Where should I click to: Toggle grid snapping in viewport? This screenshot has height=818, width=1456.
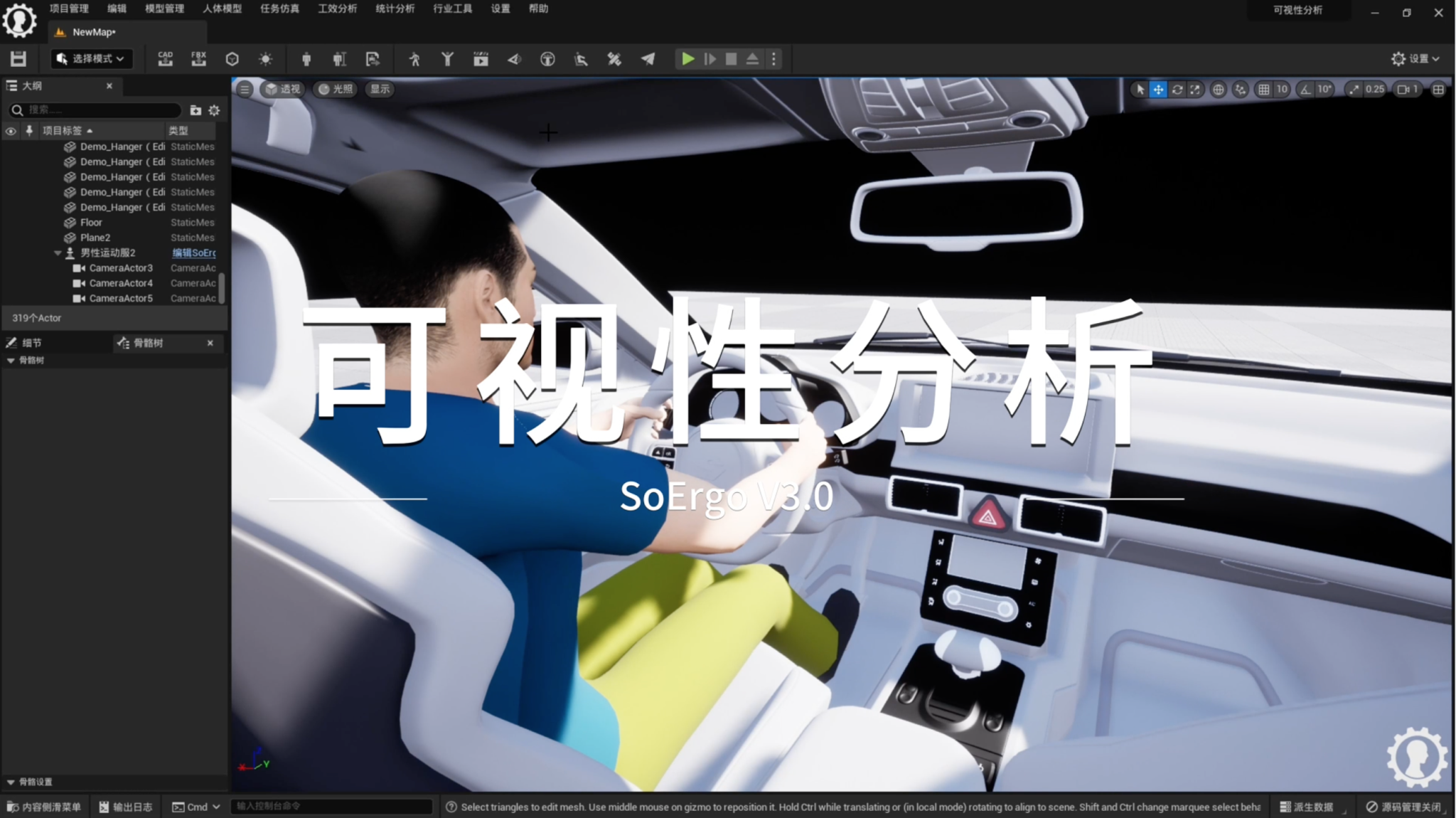[1264, 89]
